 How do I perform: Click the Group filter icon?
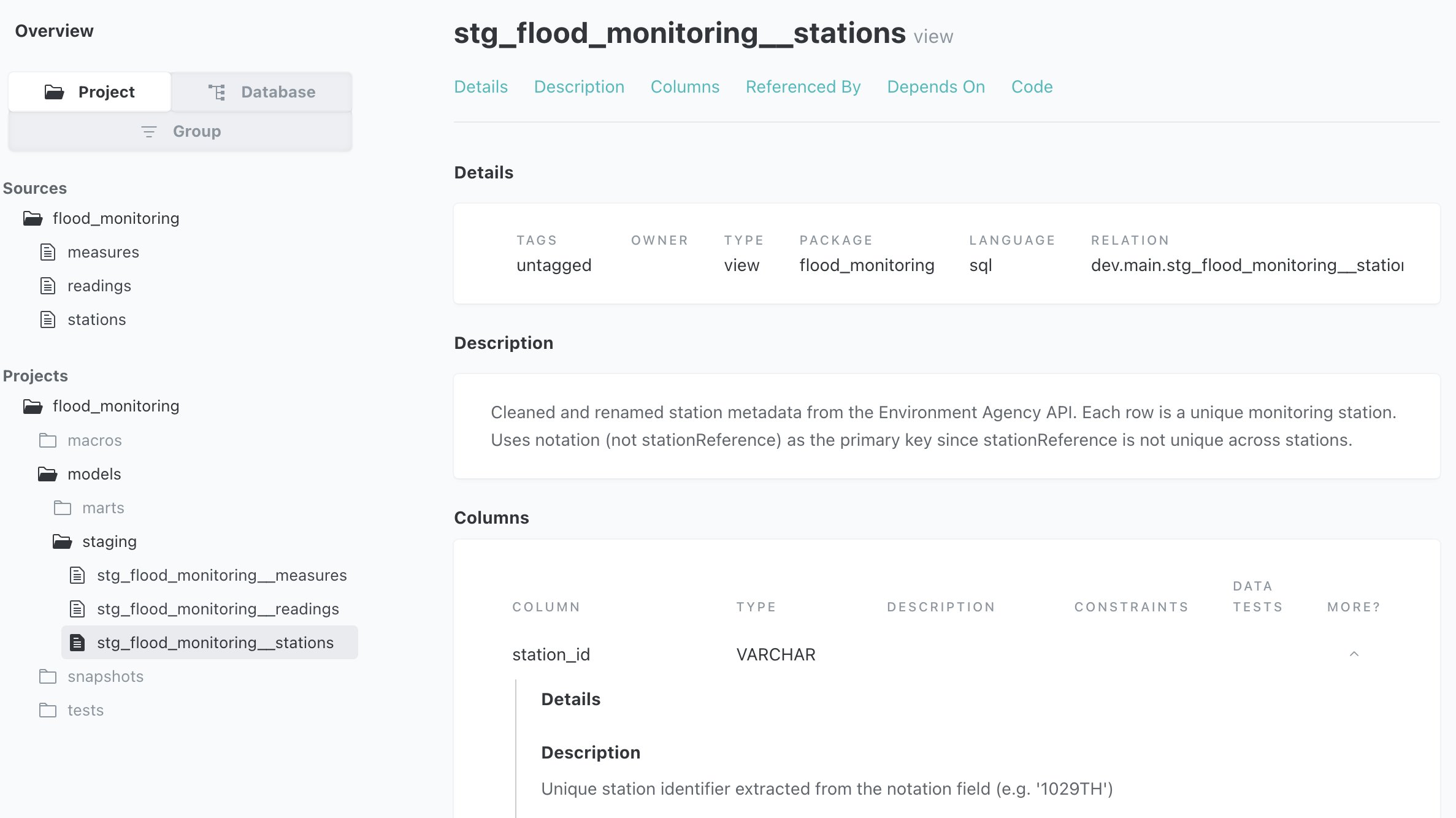pyautogui.click(x=149, y=131)
